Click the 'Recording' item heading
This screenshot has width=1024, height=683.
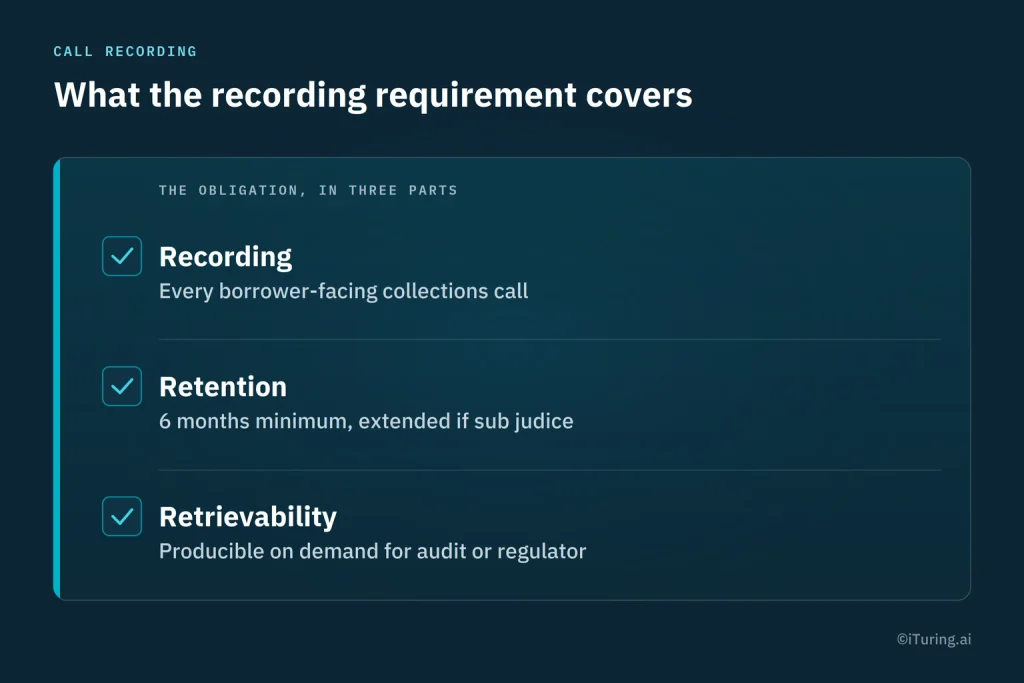[225, 257]
